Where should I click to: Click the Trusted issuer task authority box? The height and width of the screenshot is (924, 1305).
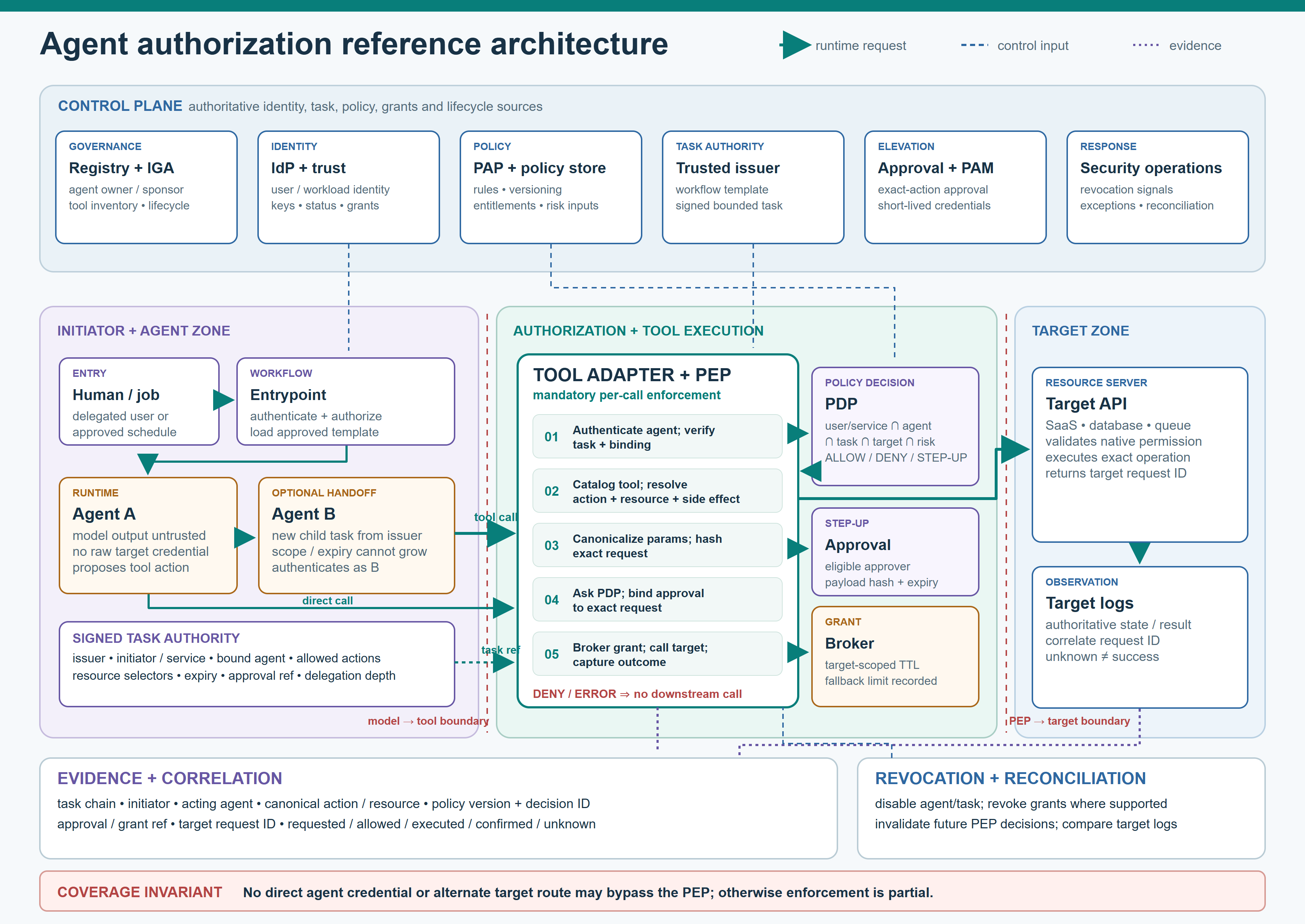753,187
